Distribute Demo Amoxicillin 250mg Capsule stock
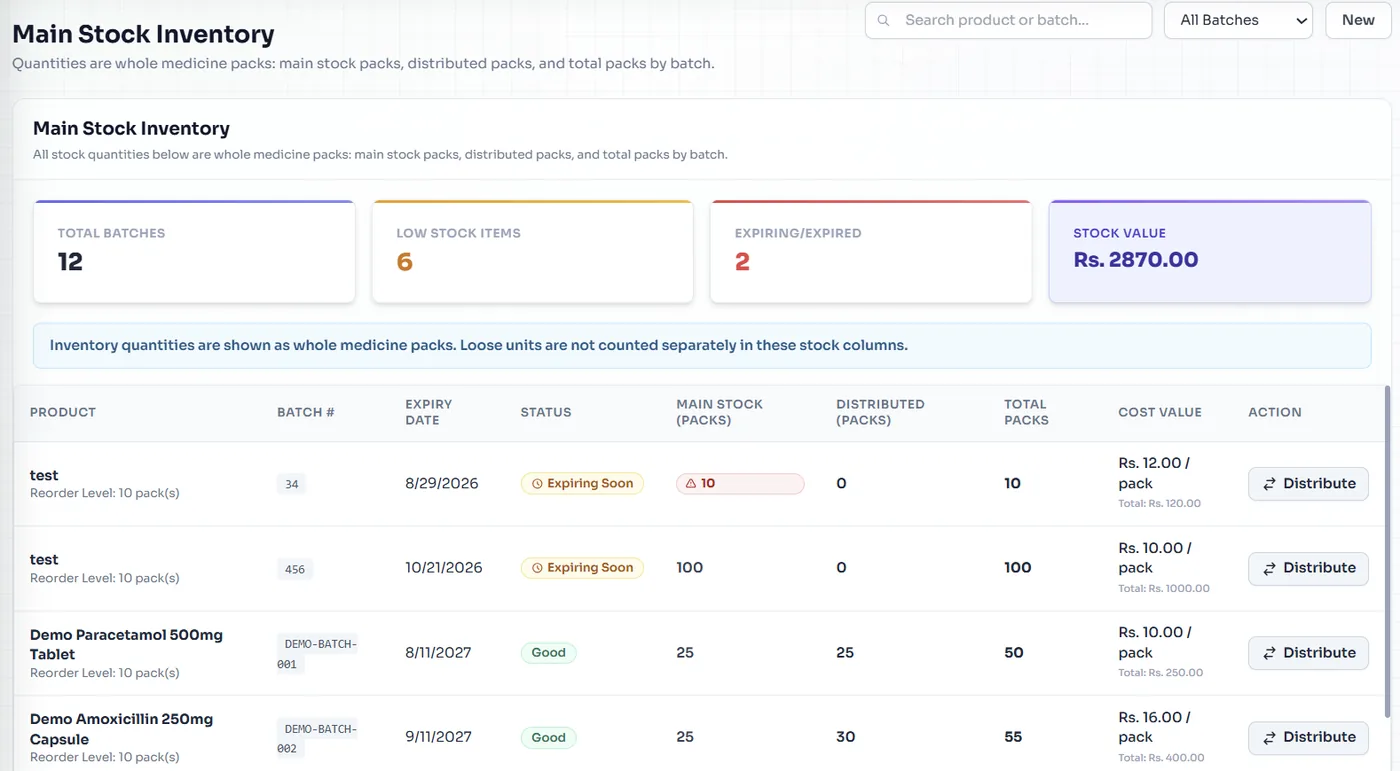This screenshot has height=771, width=1400. (x=1308, y=738)
